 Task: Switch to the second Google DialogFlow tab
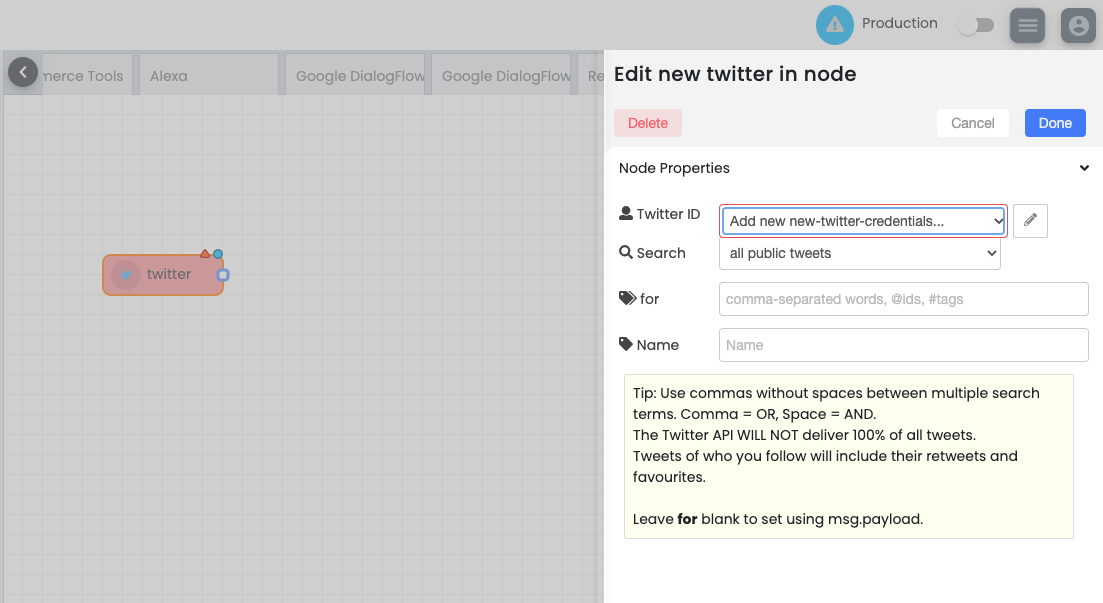[x=501, y=76]
